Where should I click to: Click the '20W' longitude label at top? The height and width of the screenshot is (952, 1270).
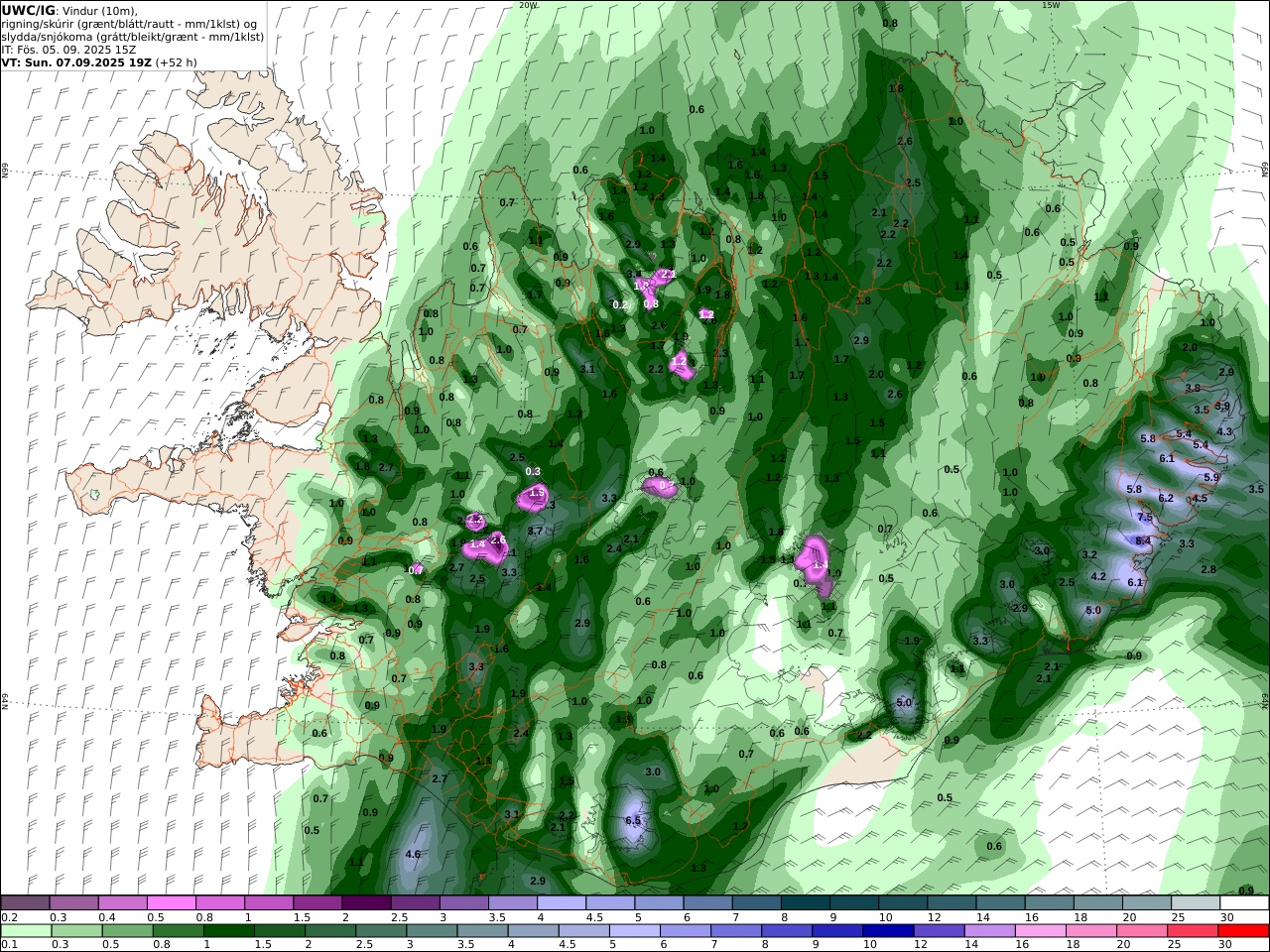528,5
